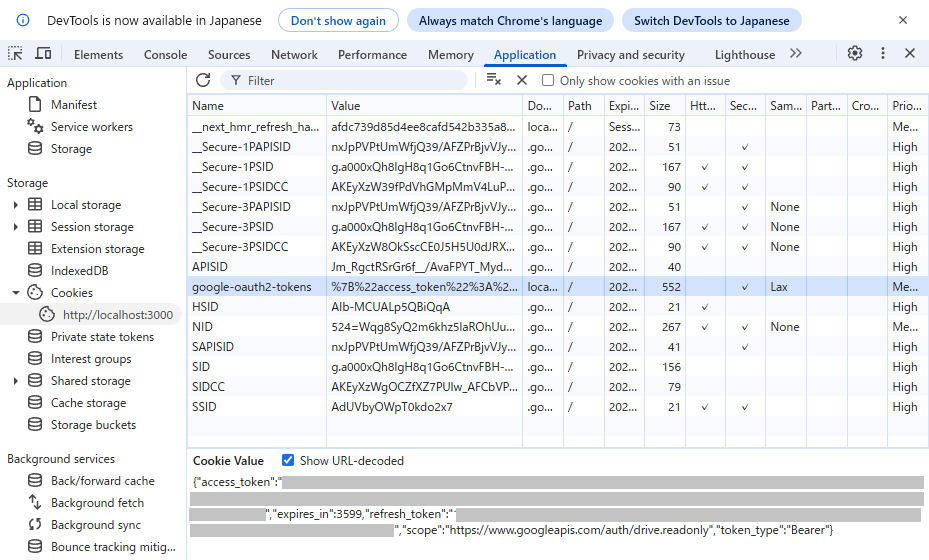This screenshot has width=929, height=560.
Task: Open Storage buckets item
Action: pyautogui.click(x=93, y=425)
